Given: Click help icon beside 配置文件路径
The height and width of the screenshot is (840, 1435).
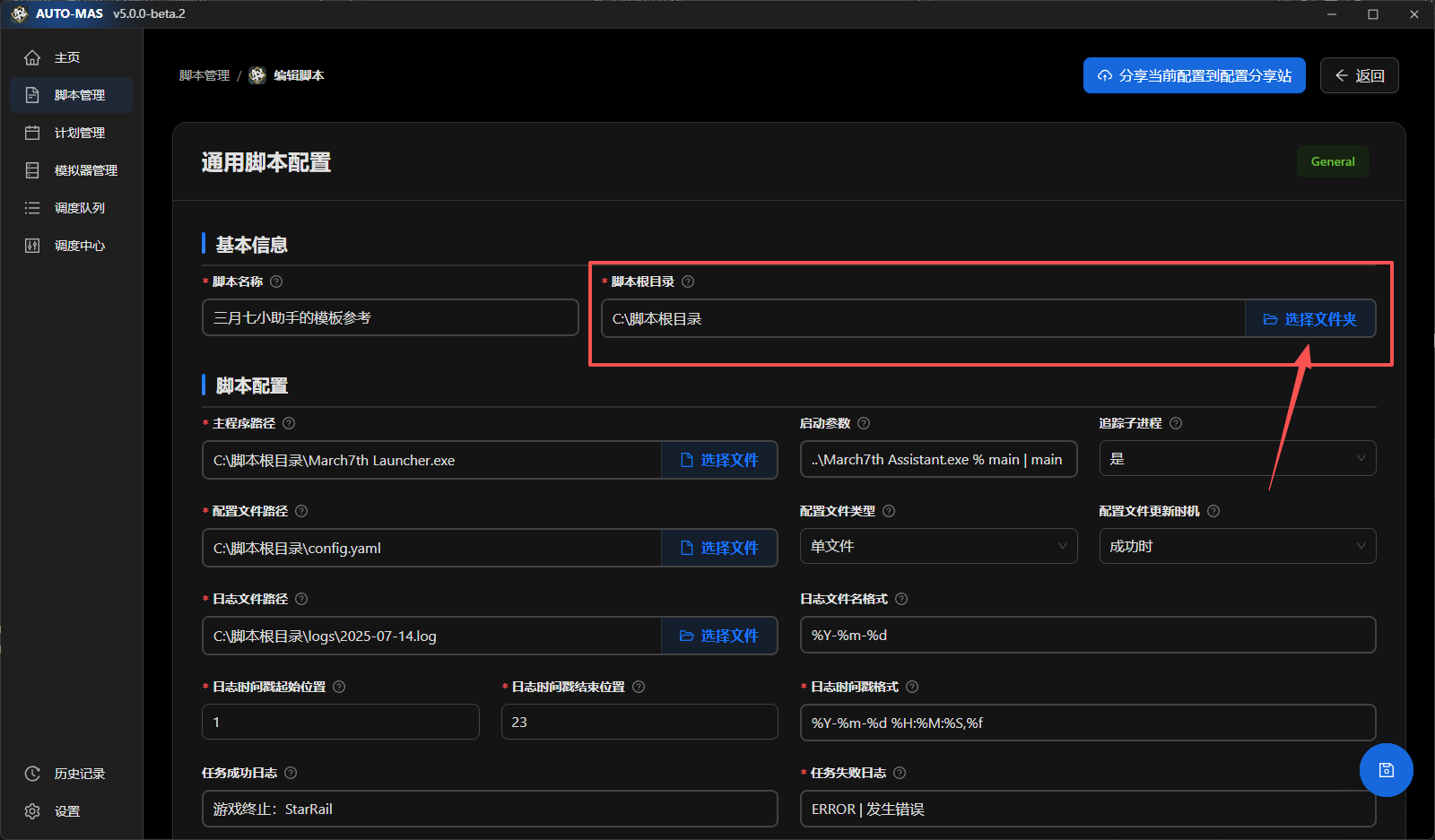Looking at the screenshot, I should (301, 511).
